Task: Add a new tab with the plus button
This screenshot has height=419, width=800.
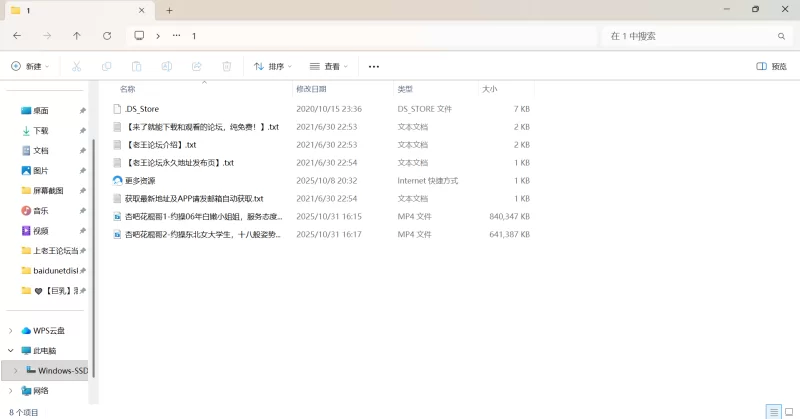Action: coord(169,10)
